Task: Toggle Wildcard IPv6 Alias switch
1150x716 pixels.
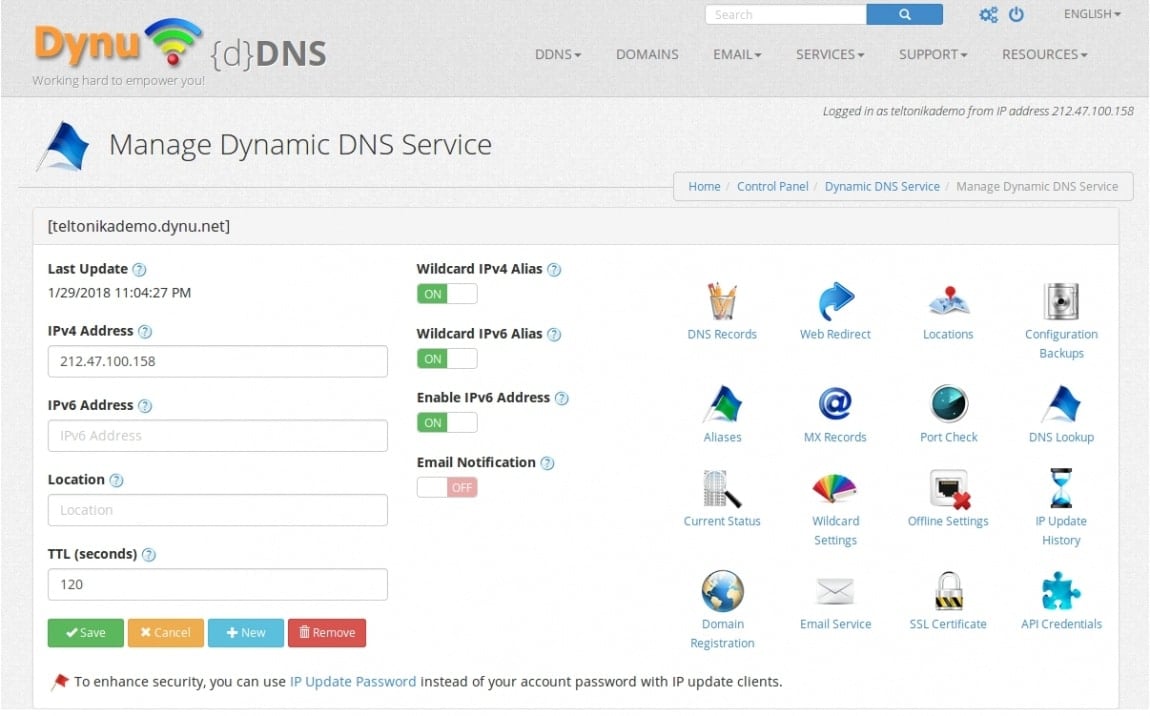Action: [x=447, y=359]
